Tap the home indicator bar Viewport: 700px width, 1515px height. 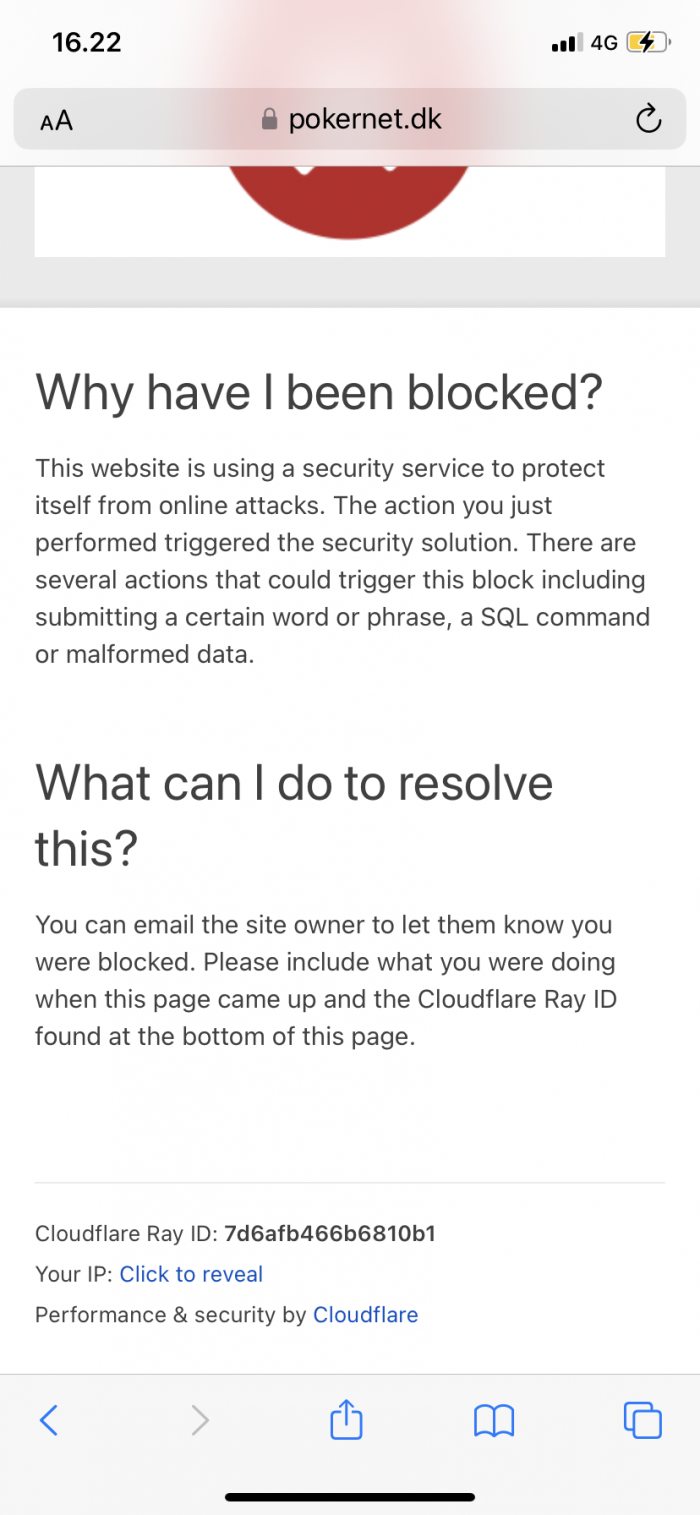350,1497
